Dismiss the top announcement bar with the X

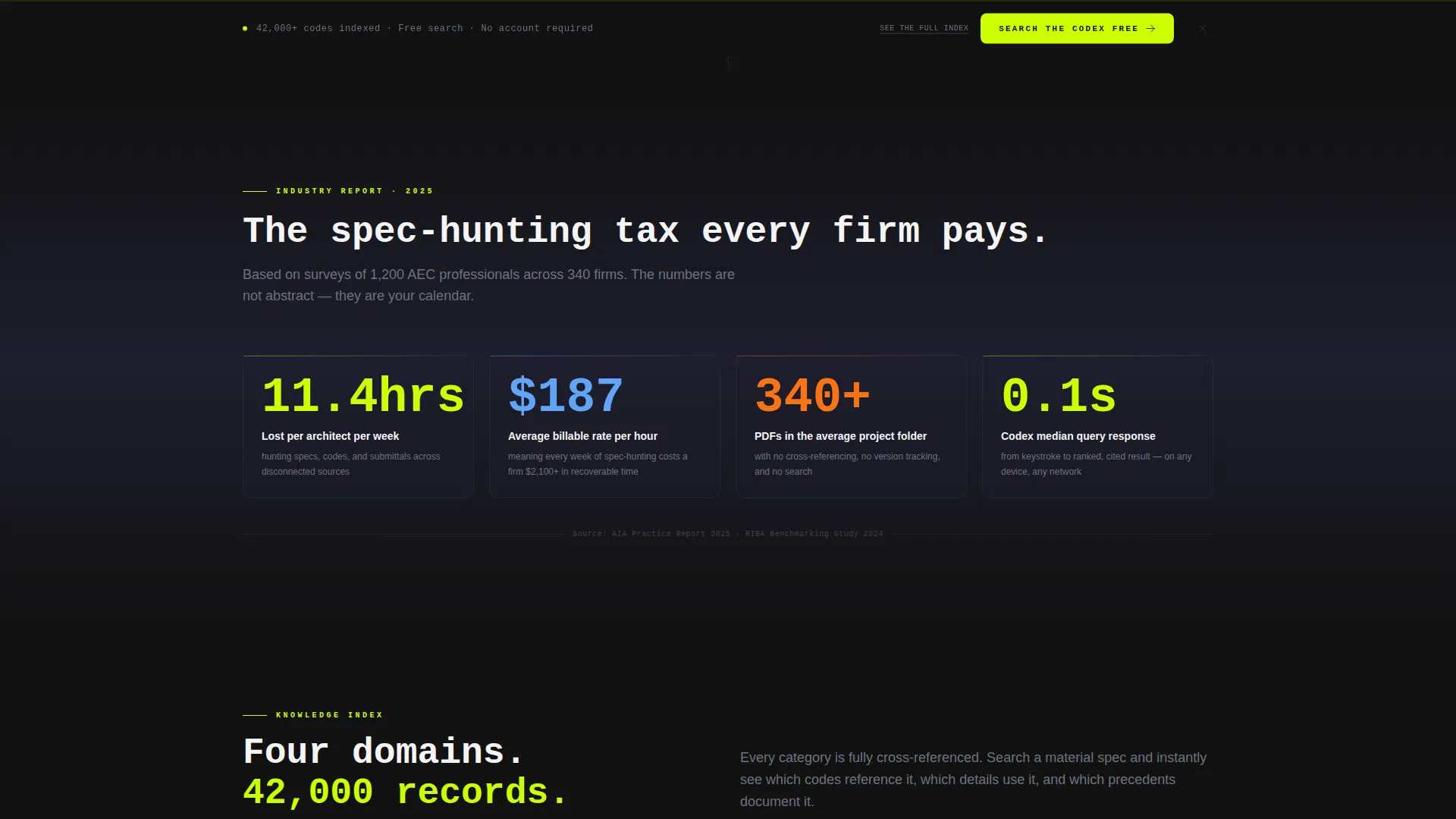[1203, 29]
